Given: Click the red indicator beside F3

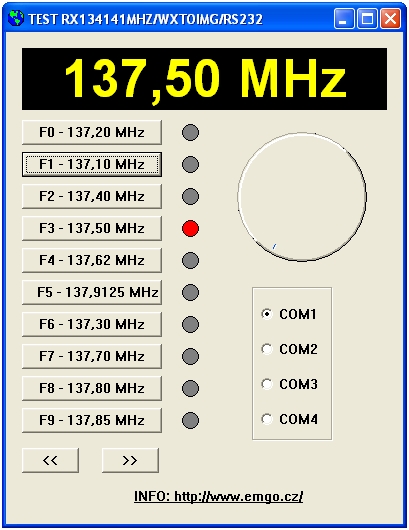Looking at the screenshot, I should pyautogui.click(x=190, y=228).
